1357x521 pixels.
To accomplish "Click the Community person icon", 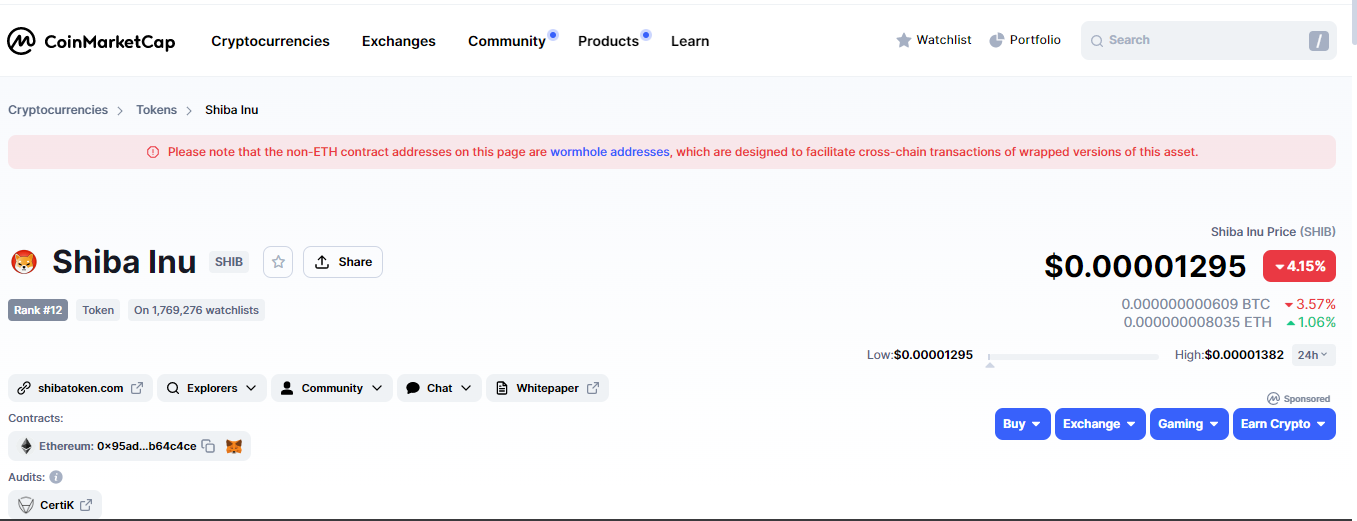I will 287,388.
